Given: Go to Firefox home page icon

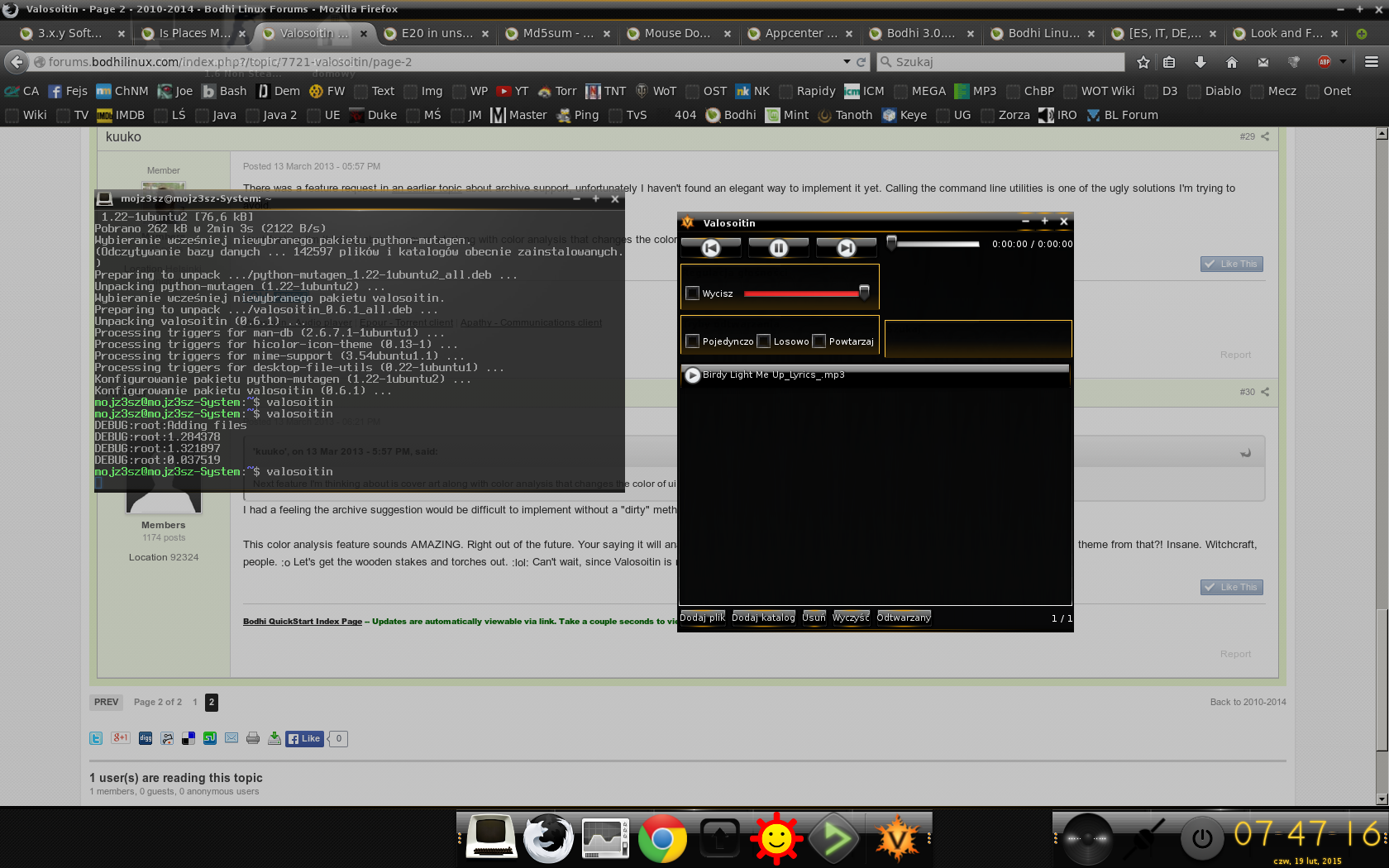Looking at the screenshot, I should point(1232,62).
